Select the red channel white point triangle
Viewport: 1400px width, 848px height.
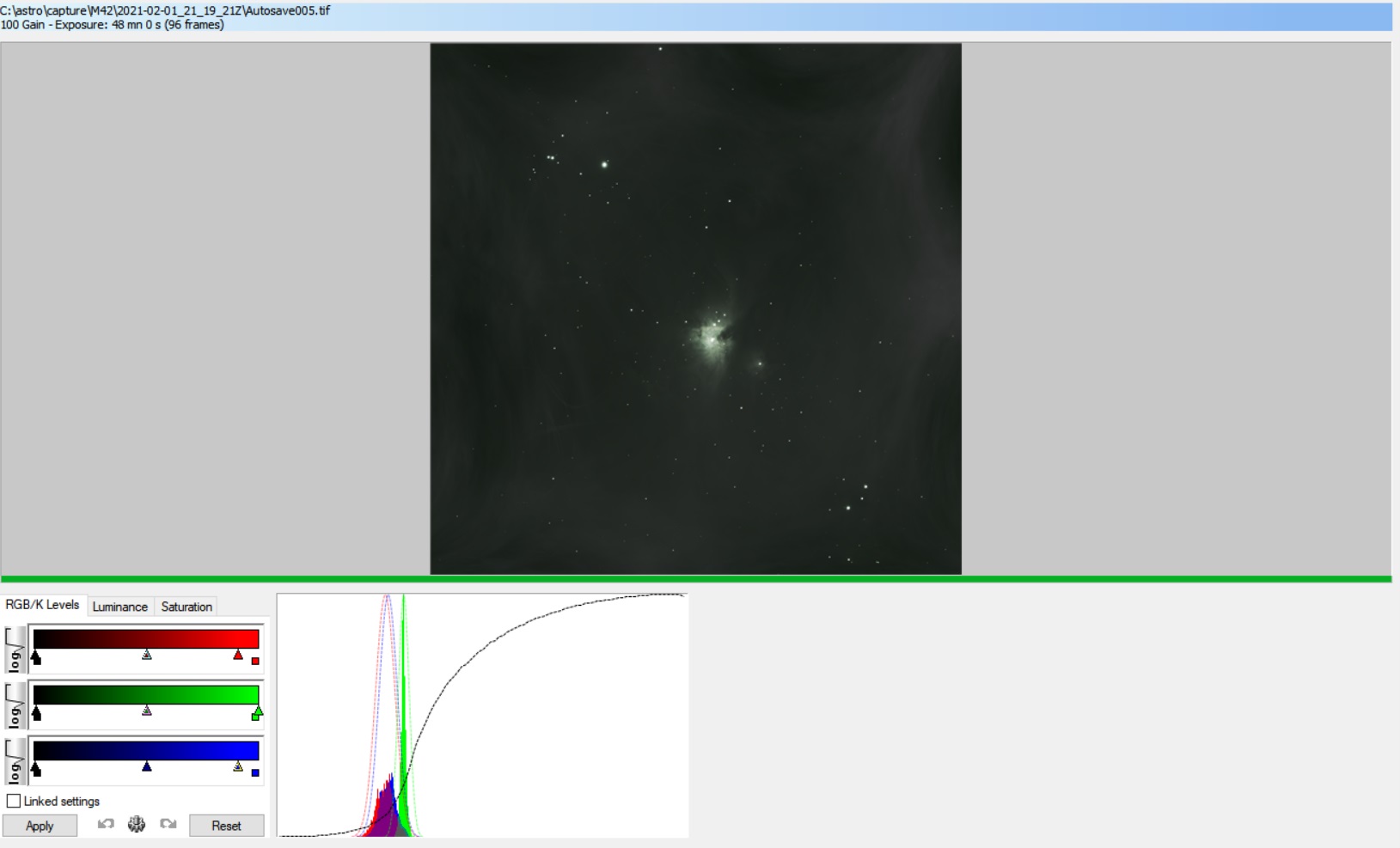coord(238,655)
